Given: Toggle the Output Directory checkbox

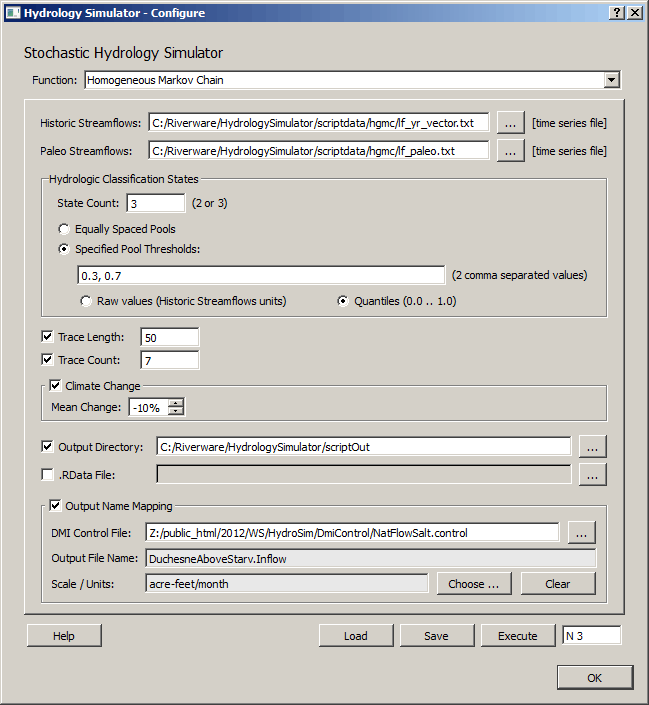Looking at the screenshot, I should point(47,446).
